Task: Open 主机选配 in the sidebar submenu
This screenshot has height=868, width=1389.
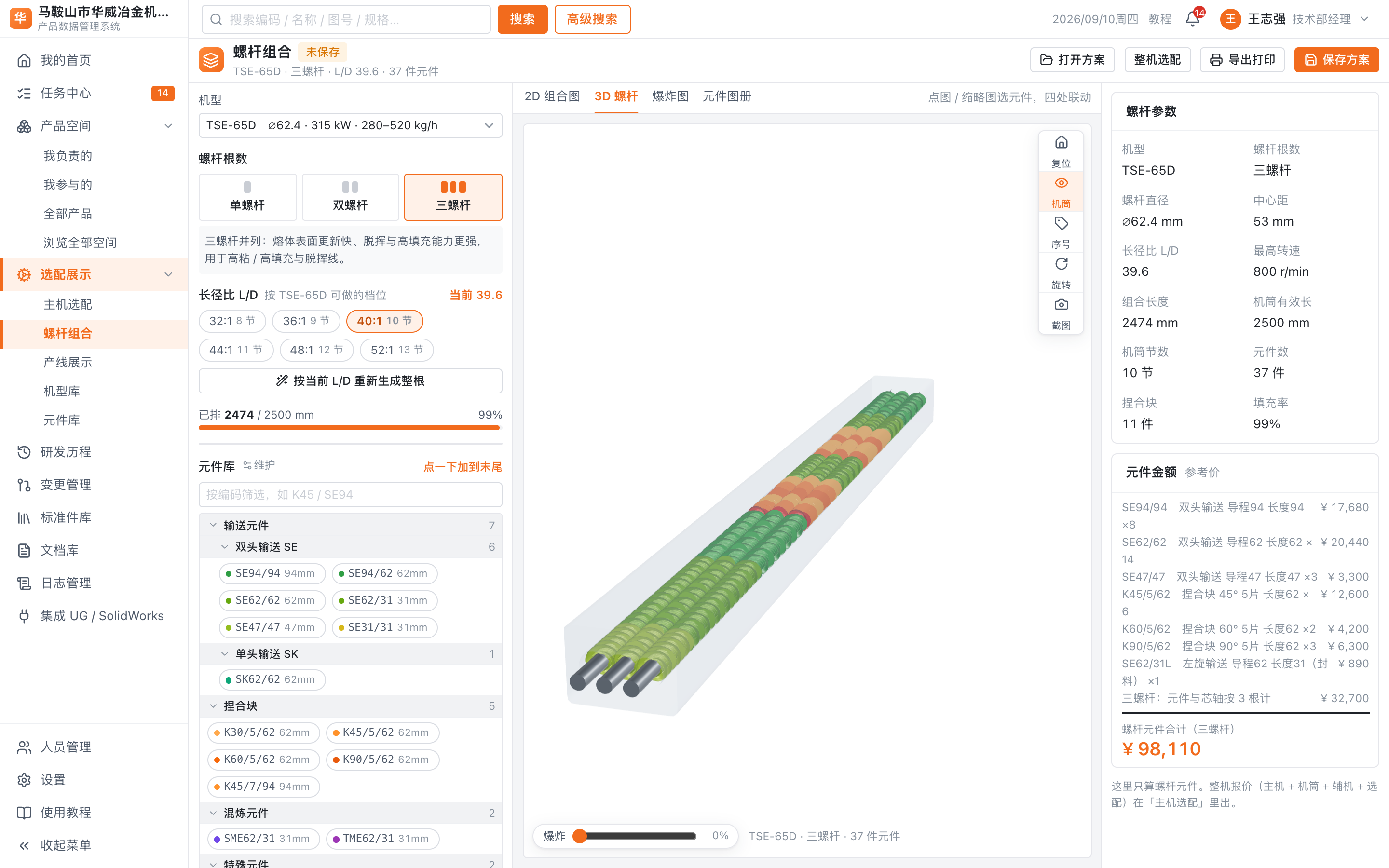Action: pyautogui.click(x=68, y=304)
